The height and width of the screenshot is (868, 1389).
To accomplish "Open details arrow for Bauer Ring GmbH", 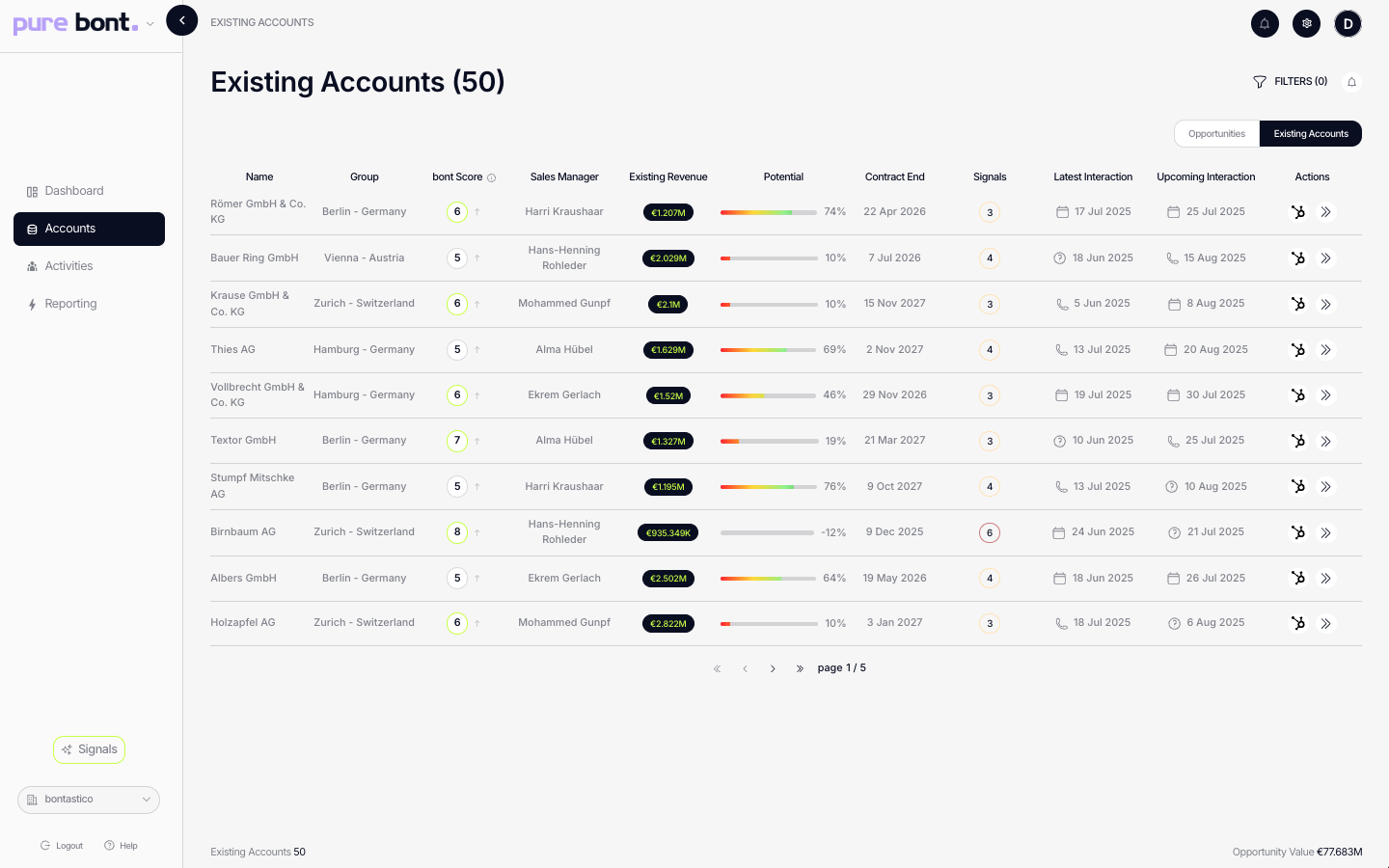I will (x=1326, y=258).
